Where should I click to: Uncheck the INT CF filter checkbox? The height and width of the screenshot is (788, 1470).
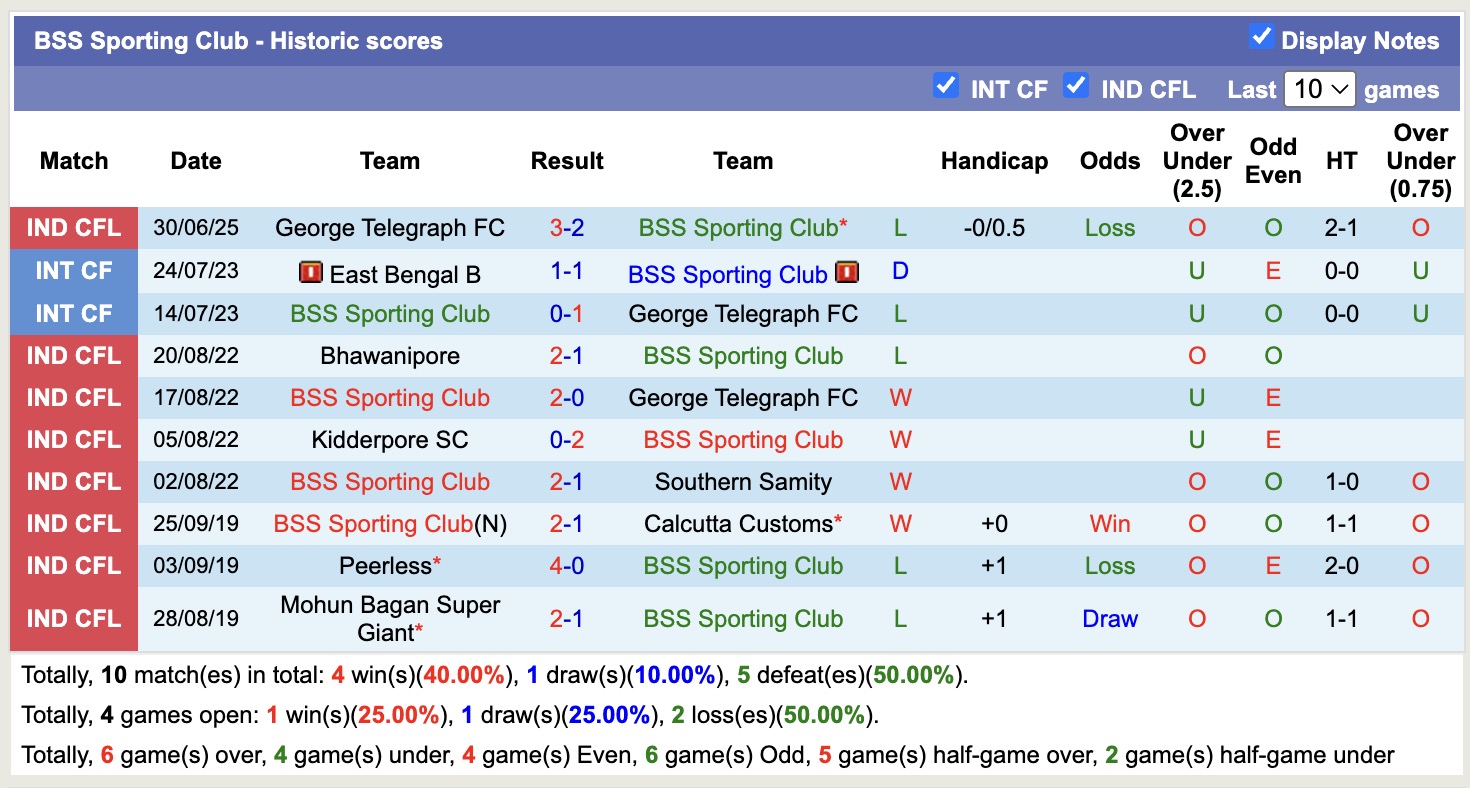tap(945, 86)
